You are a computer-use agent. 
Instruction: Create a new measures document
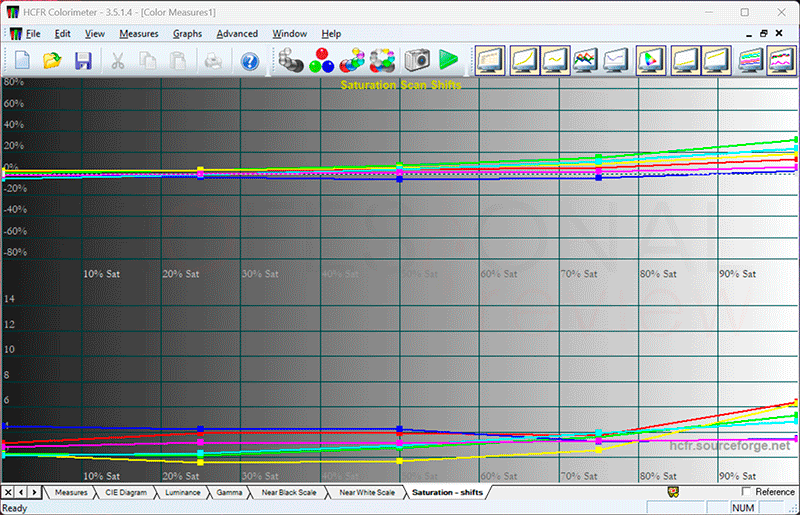pos(22,61)
